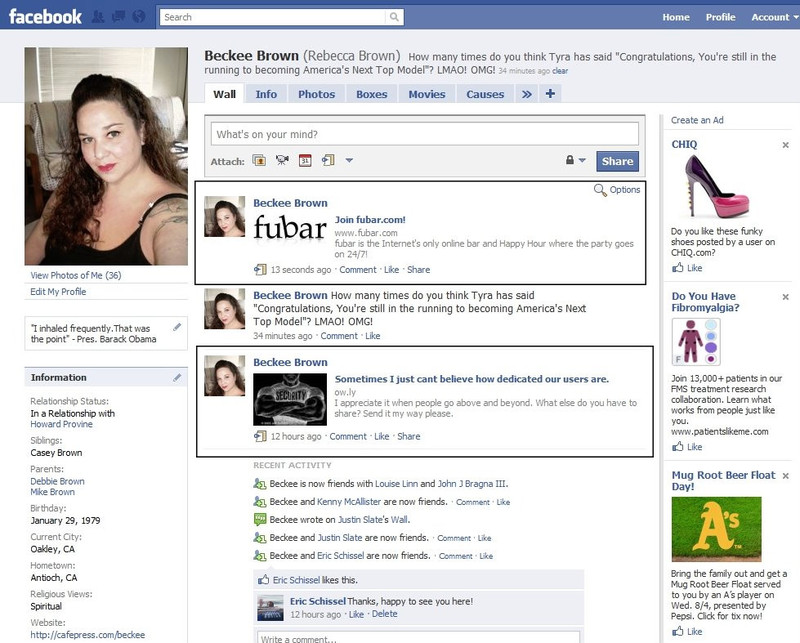800x643 pixels.
Task: Attach a video to the status
Action: 282,160
